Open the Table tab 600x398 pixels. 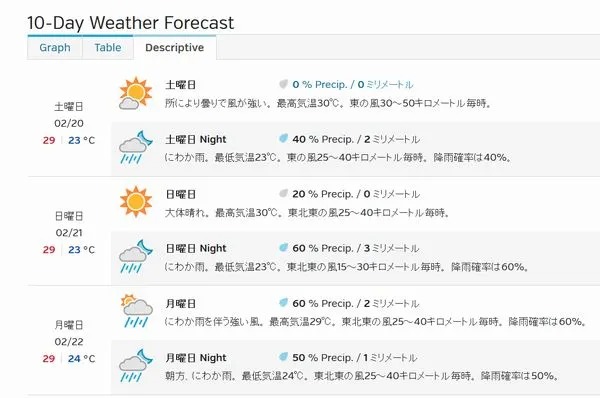pos(108,47)
